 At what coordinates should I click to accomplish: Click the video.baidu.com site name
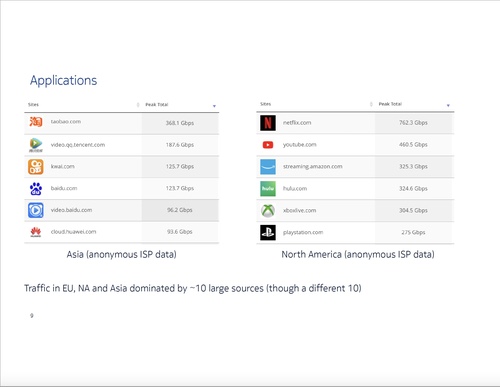coord(71,210)
